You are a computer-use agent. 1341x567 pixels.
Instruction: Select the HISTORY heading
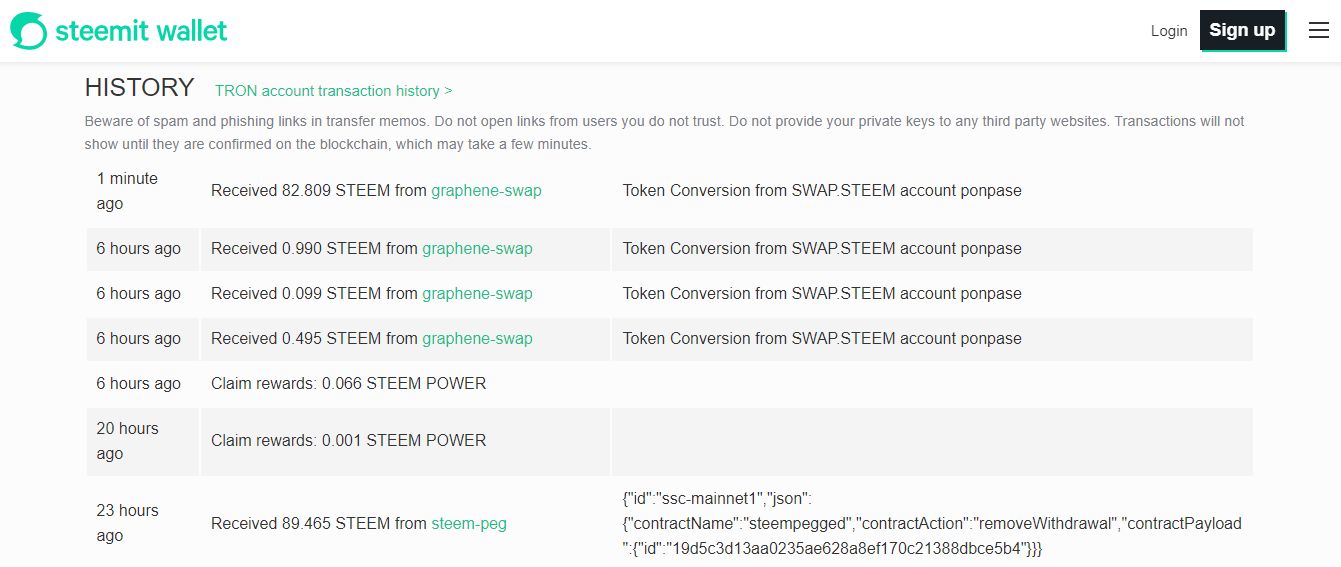[140, 88]
